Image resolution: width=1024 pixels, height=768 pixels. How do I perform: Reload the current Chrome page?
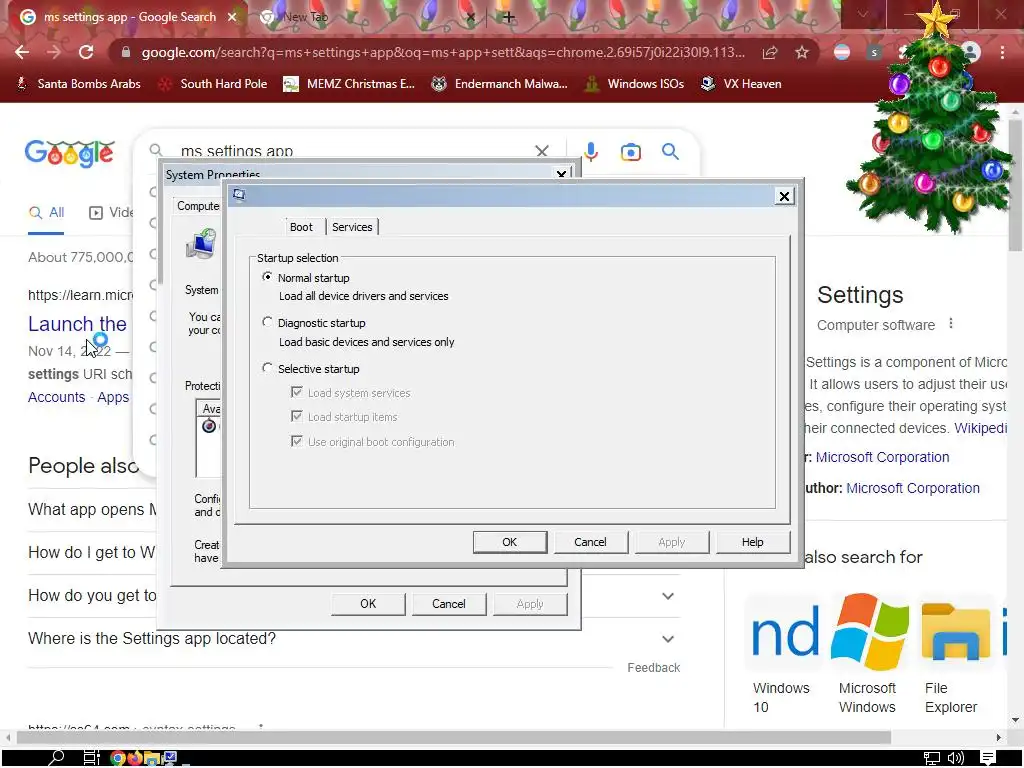click(x=86, y=52)
